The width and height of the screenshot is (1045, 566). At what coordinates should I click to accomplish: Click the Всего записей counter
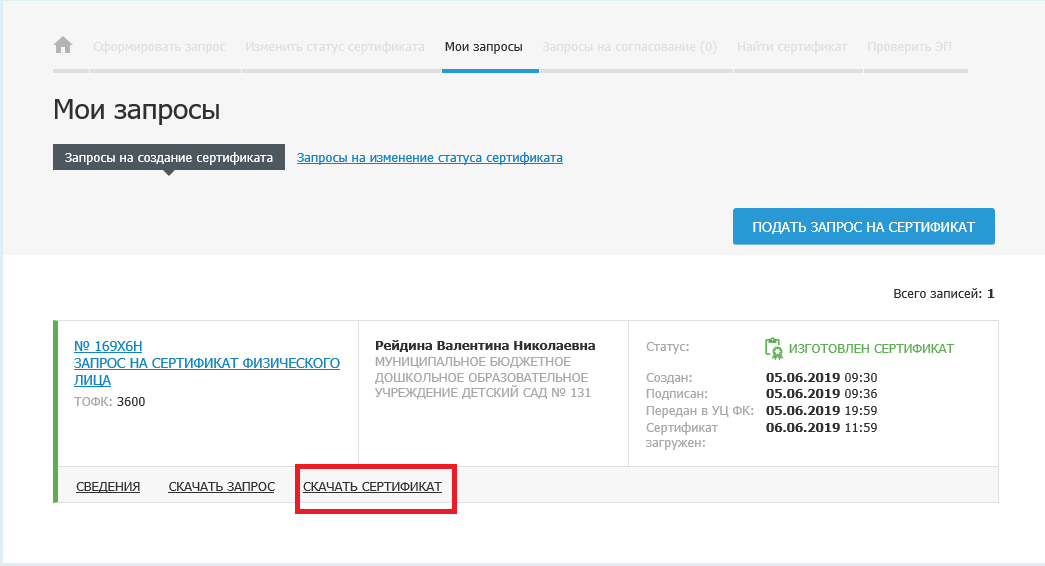click(x=943, y=294)
